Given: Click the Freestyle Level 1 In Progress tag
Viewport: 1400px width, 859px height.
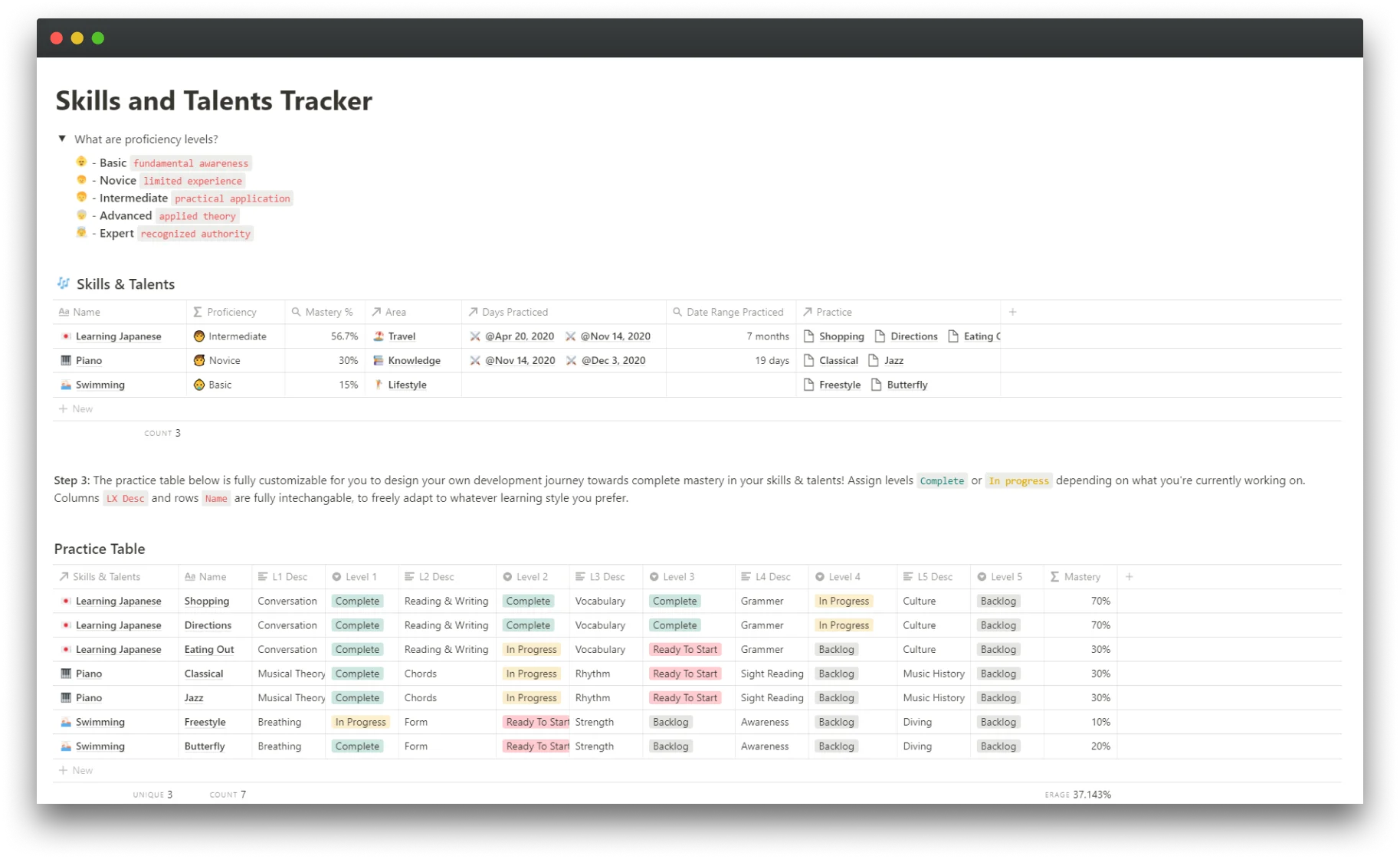Looking at the screenshot, I should 360,722.
